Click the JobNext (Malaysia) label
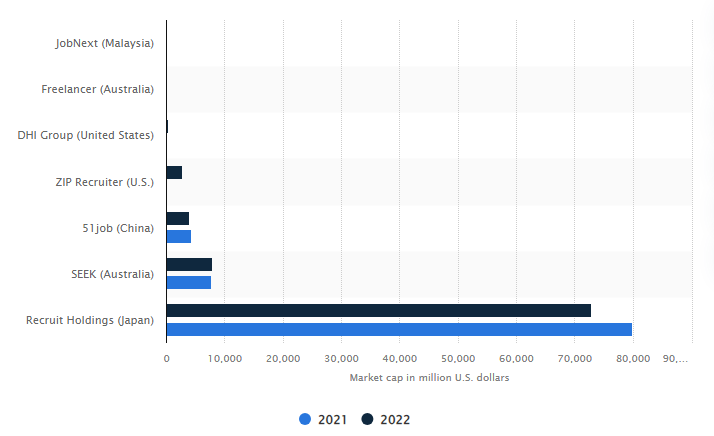The width and height of the screenshot is (714, 436). pos(105,43)
